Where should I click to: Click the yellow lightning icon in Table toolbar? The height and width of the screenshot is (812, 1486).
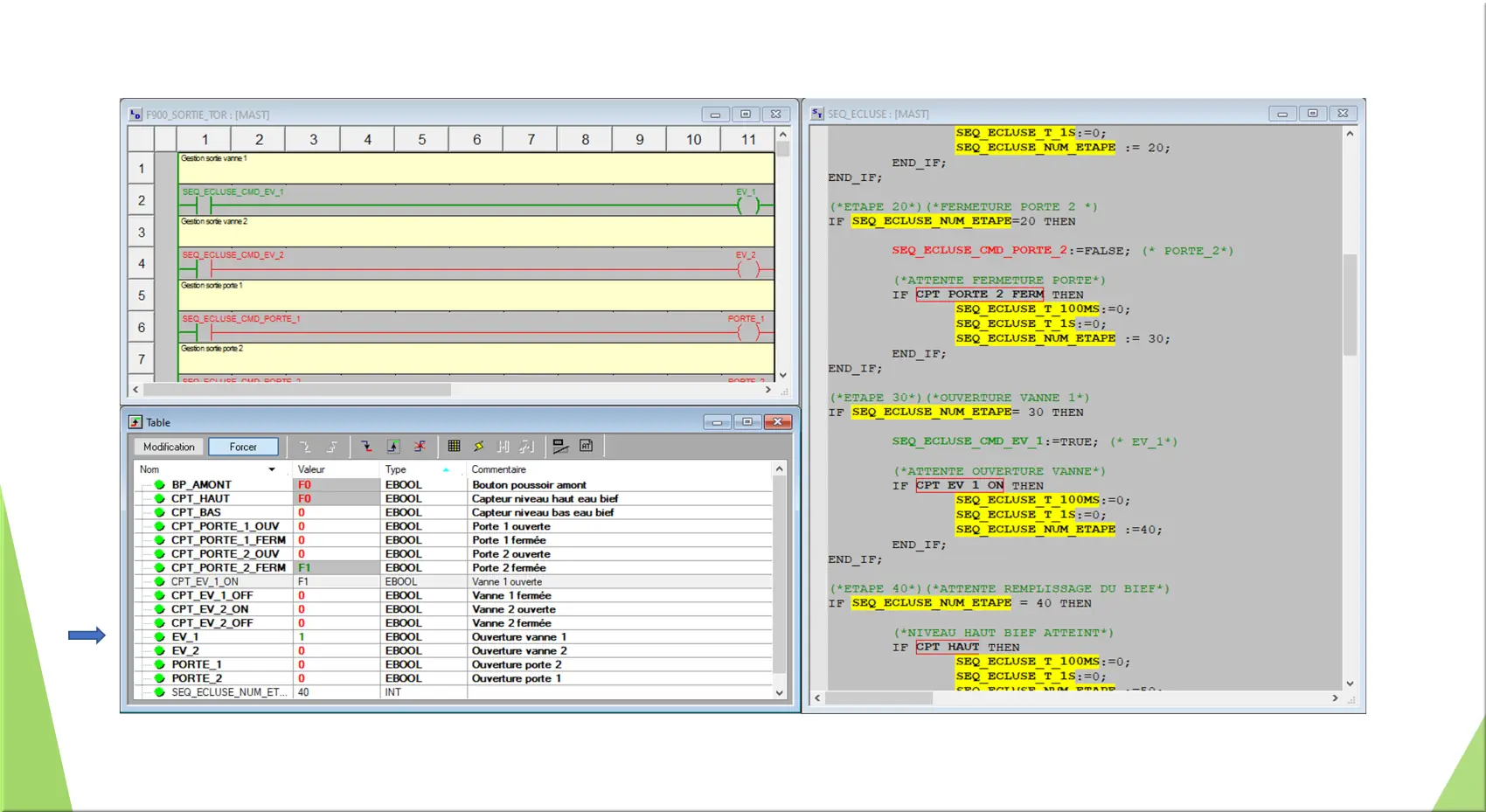coord(479,447)
